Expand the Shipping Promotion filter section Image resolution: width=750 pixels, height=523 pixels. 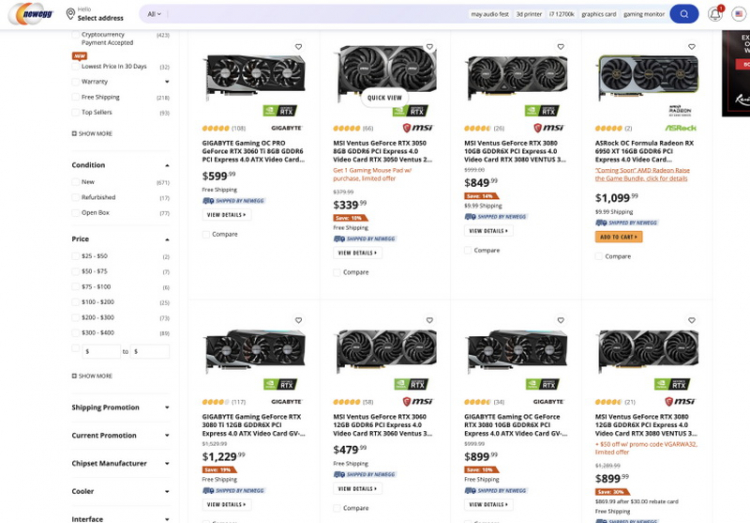167,408
